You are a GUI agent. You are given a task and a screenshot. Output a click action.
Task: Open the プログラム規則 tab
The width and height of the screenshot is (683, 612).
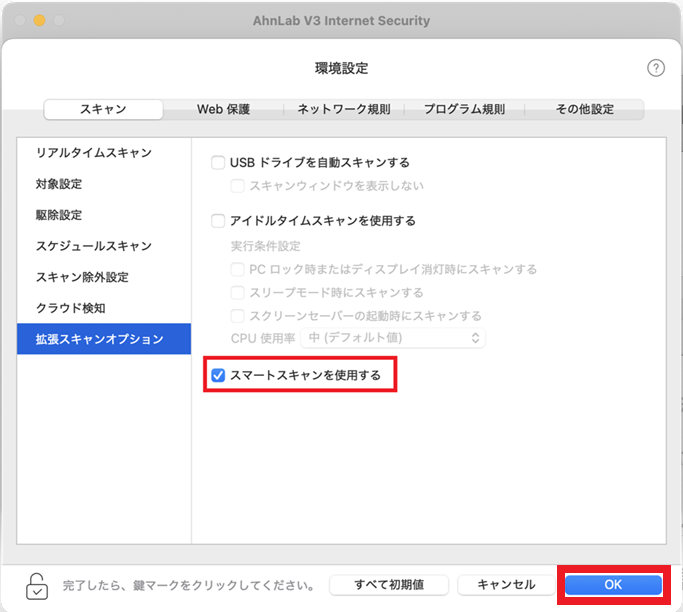click(x=464, y=109)
